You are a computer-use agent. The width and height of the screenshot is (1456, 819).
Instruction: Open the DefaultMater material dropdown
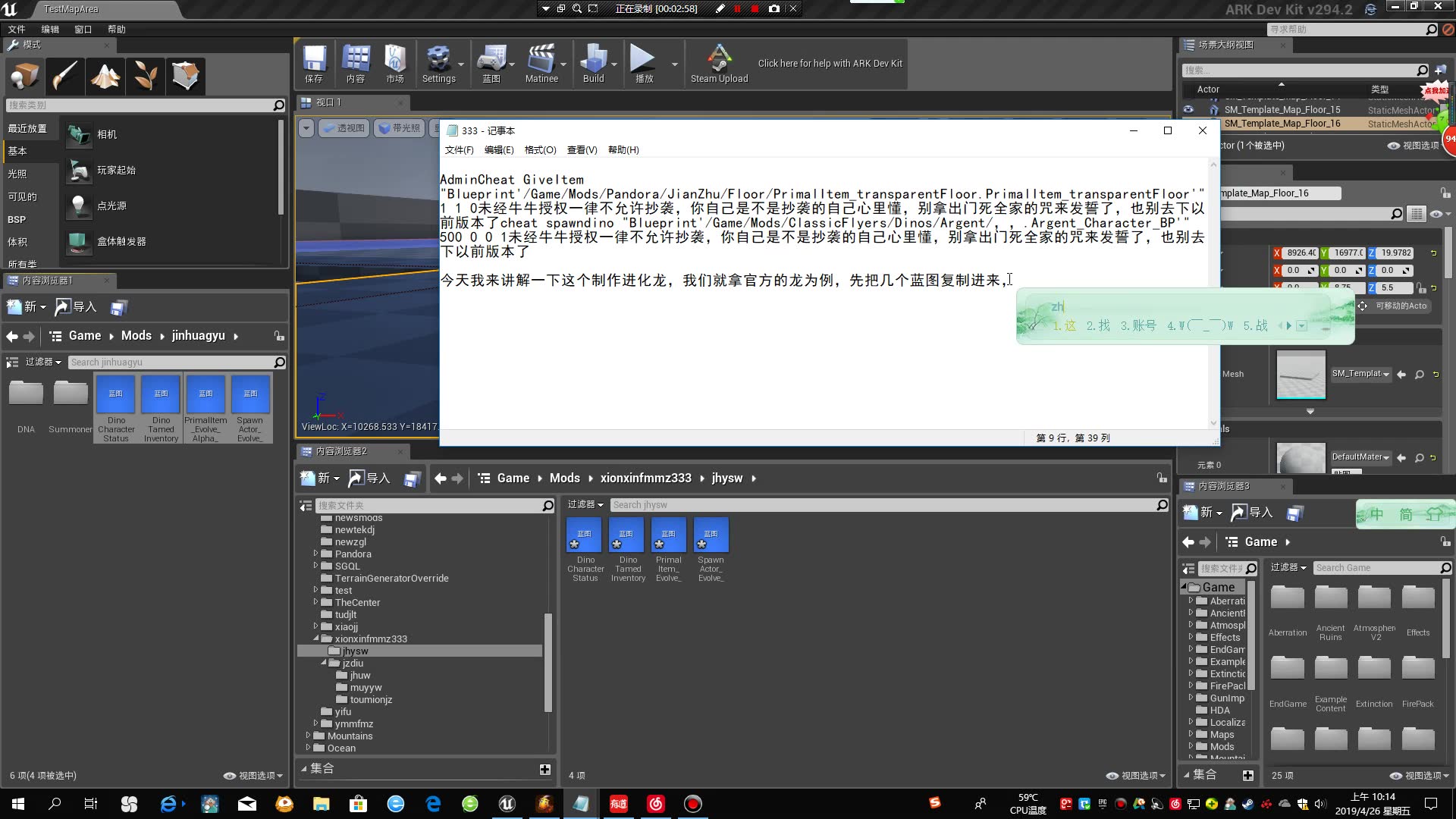tap(1361, 457)
